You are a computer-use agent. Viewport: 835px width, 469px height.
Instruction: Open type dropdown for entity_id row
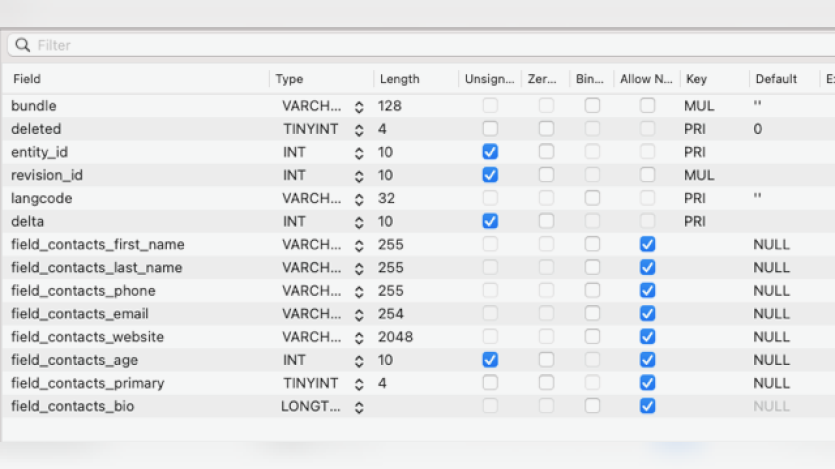coord(359,153)
